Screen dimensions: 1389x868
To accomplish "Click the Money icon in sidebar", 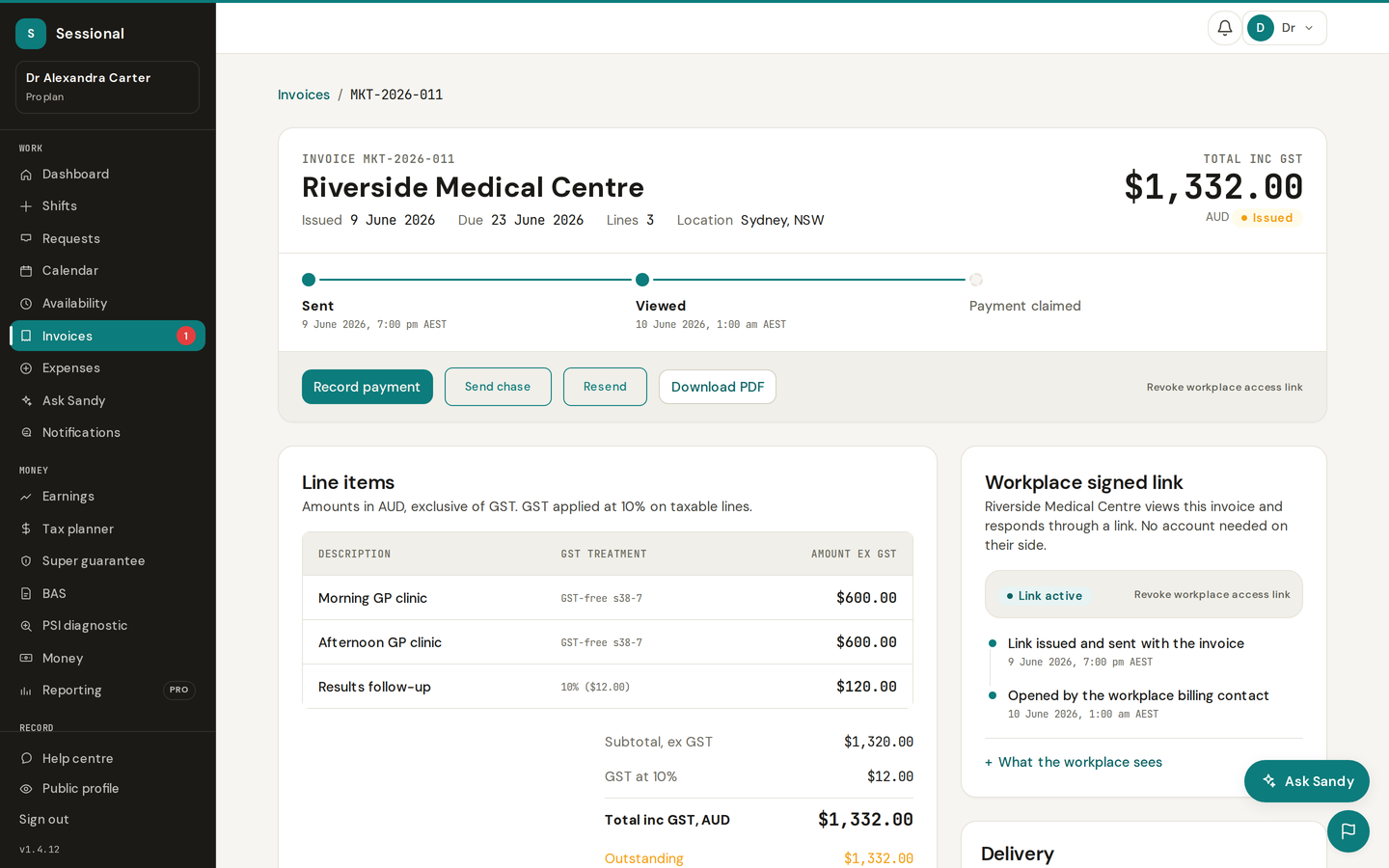I will click(26, 658).
